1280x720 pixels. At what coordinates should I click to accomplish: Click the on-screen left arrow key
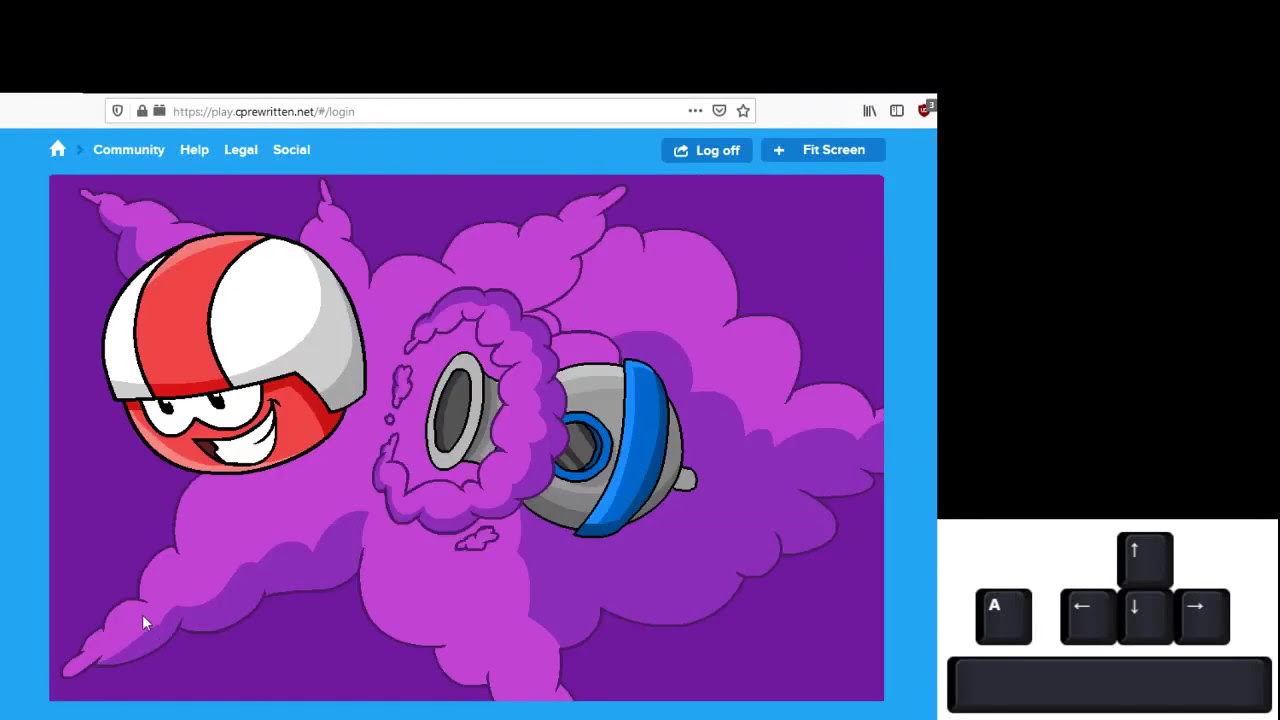[x=1088, y=616]
